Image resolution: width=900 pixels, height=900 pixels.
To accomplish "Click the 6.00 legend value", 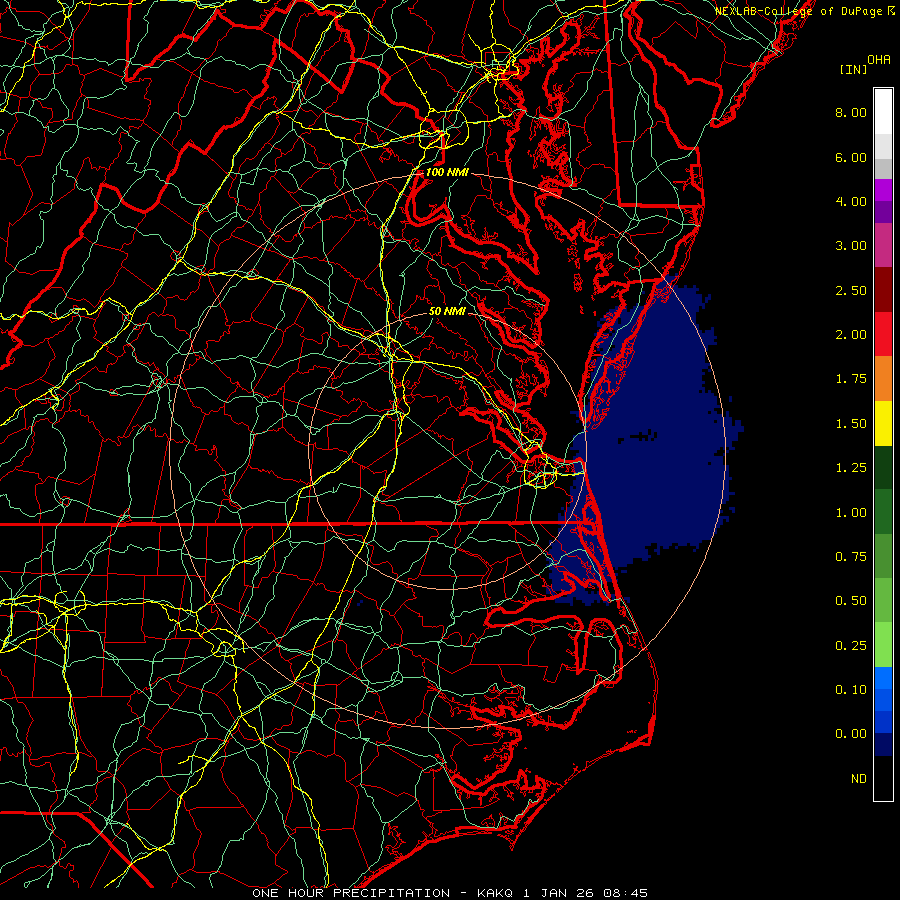I will [851, 157].
